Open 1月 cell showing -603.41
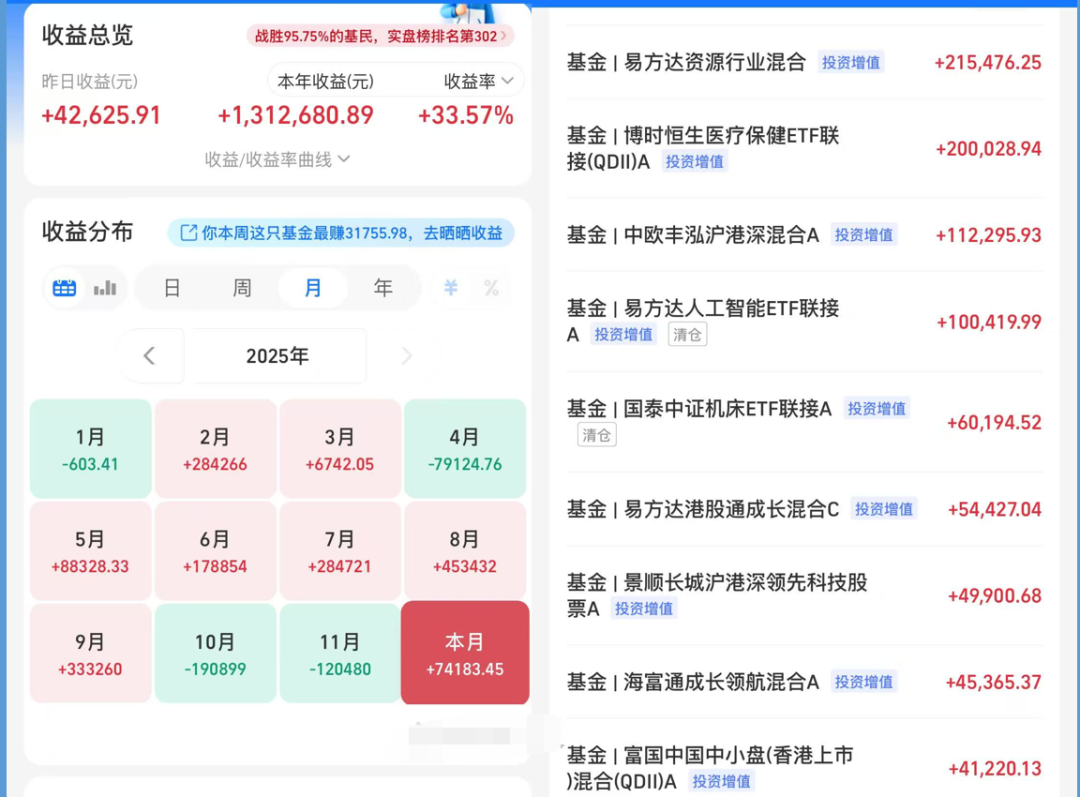Viewport: 1080px width, 797px height. click(x=90, y=448)
